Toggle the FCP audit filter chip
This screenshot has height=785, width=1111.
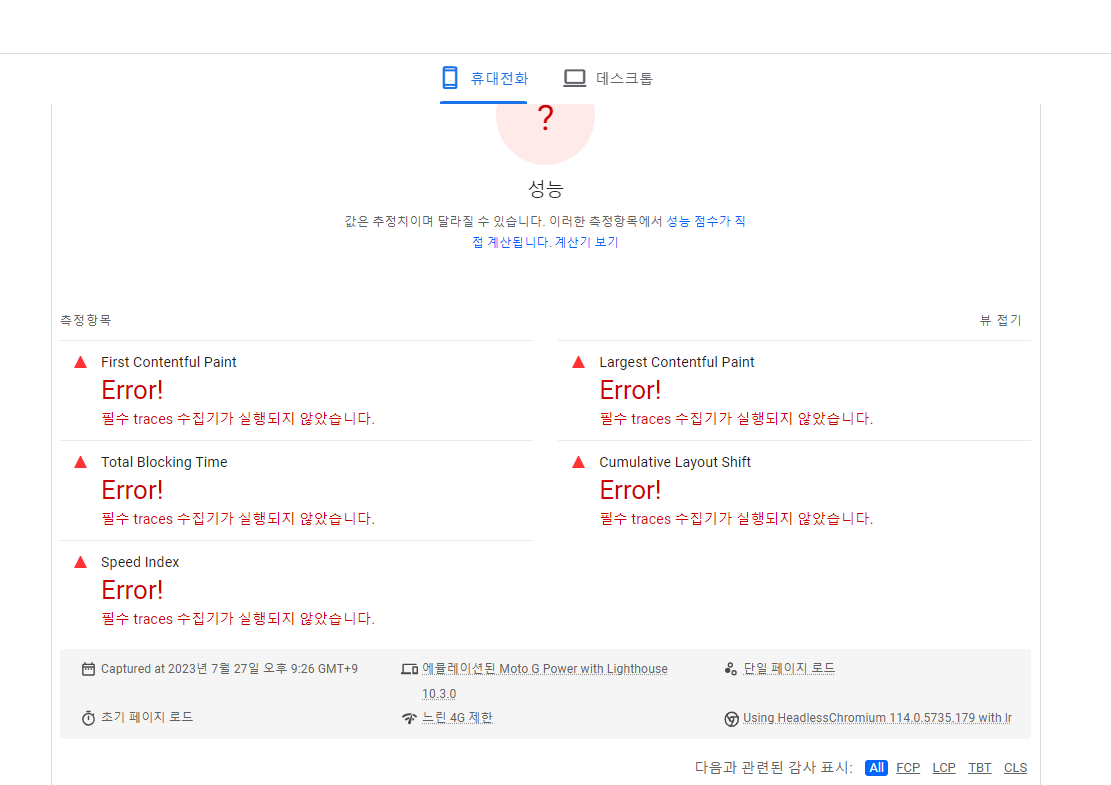pyautogui.click(x=907, y=768)
